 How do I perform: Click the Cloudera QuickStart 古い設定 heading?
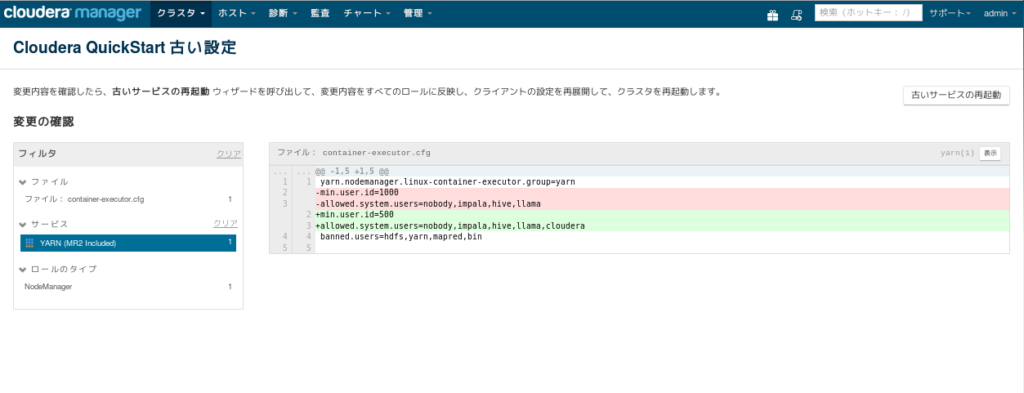click(x=125, y=48)
